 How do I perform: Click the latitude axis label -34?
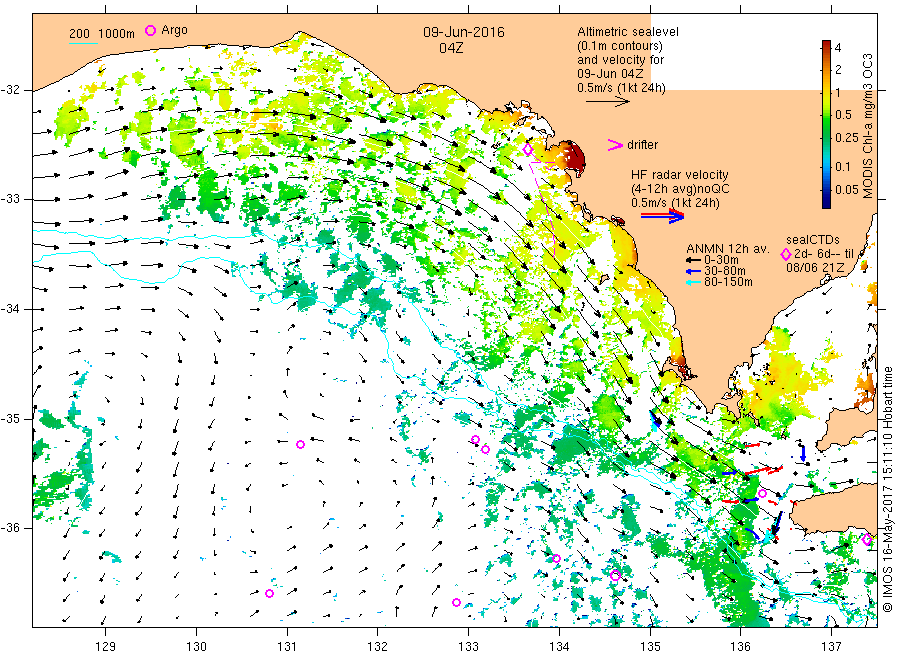[10, 309]
